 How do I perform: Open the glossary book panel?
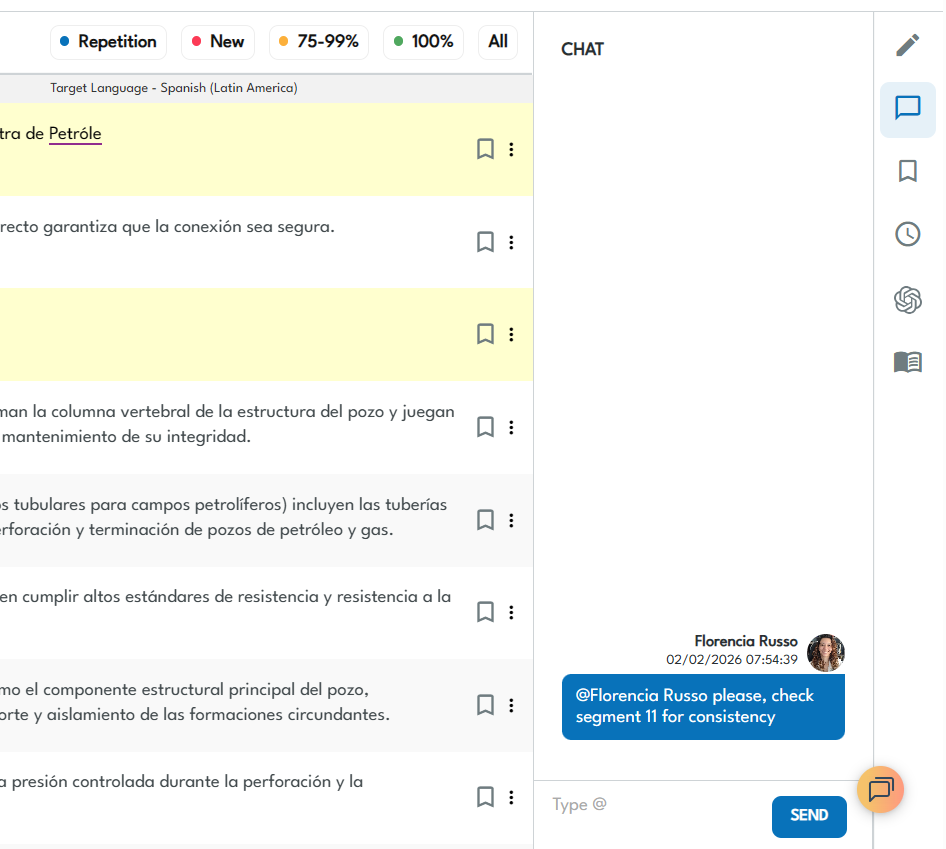[907, 362]
